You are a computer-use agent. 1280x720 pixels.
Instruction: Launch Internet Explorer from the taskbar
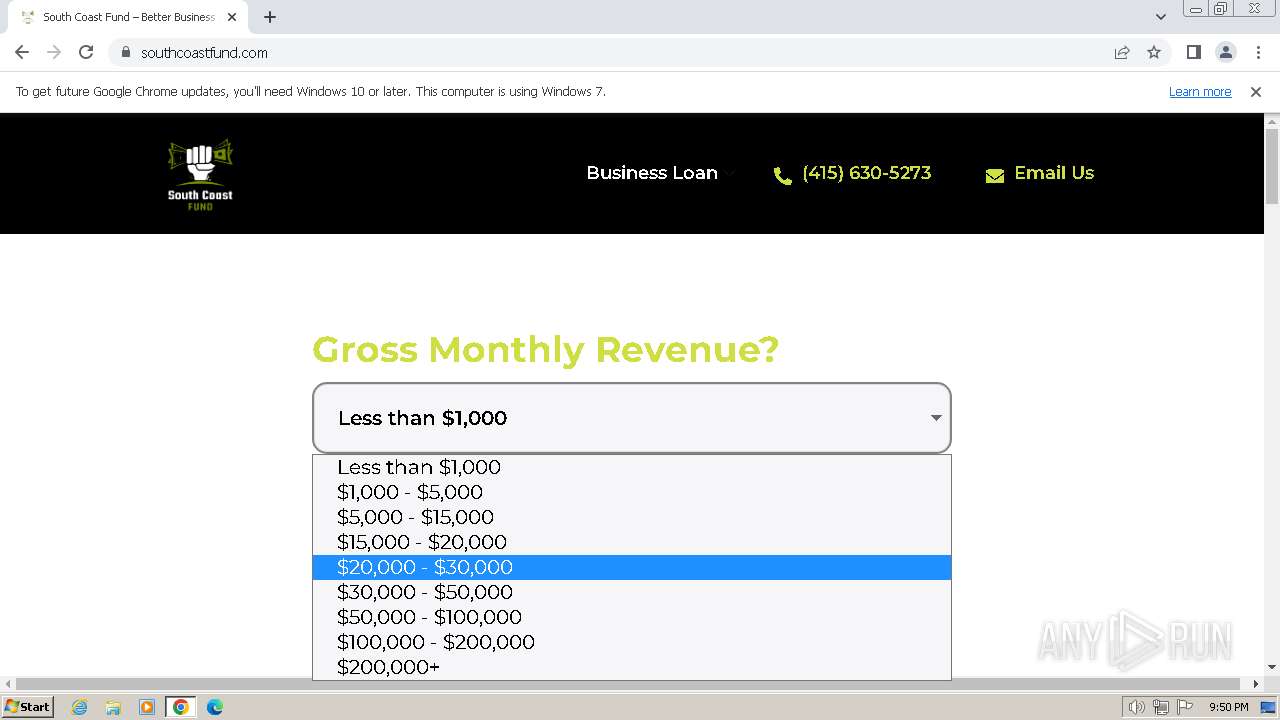pyautogui.click(x=80, y=707)
